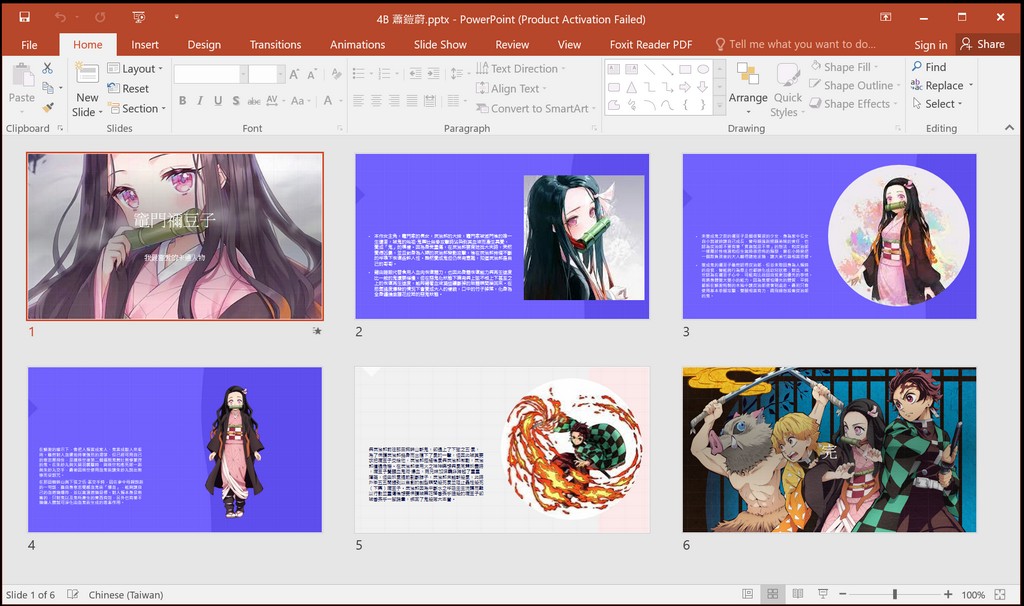
Task: Switch to the Slide Show tab
Action: point(440,44)
